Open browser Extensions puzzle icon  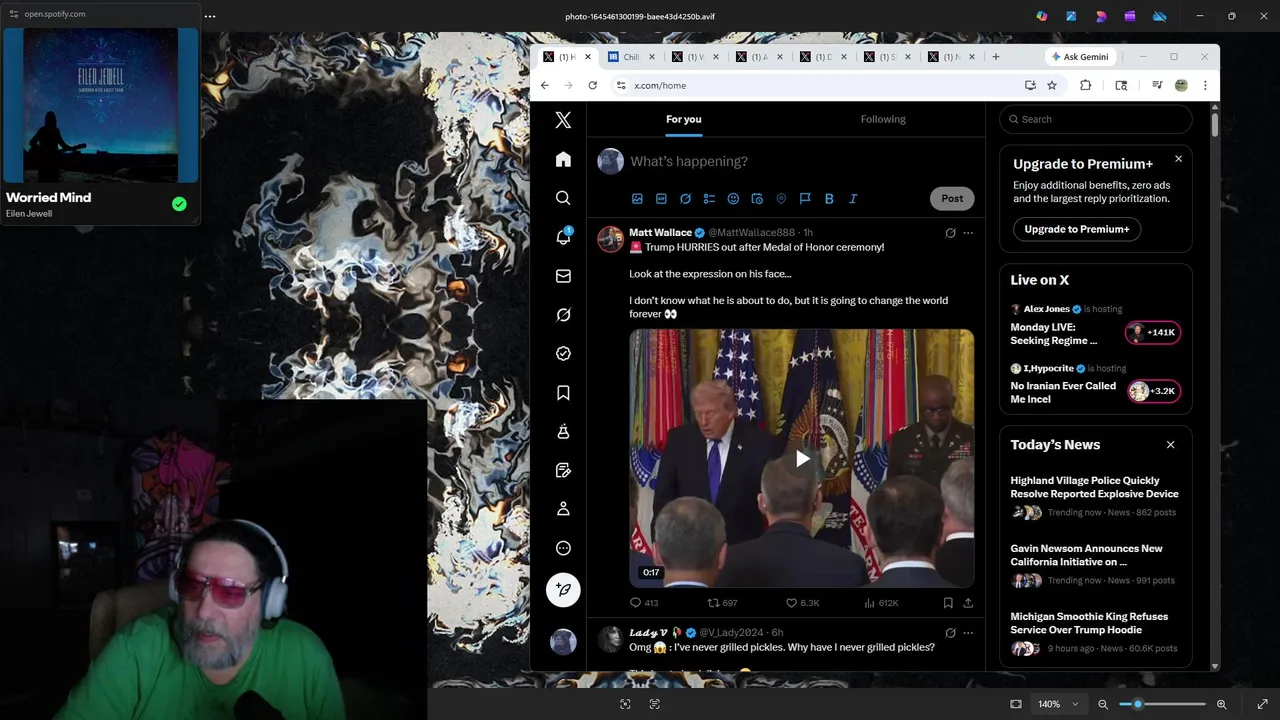coord(1085,85)
